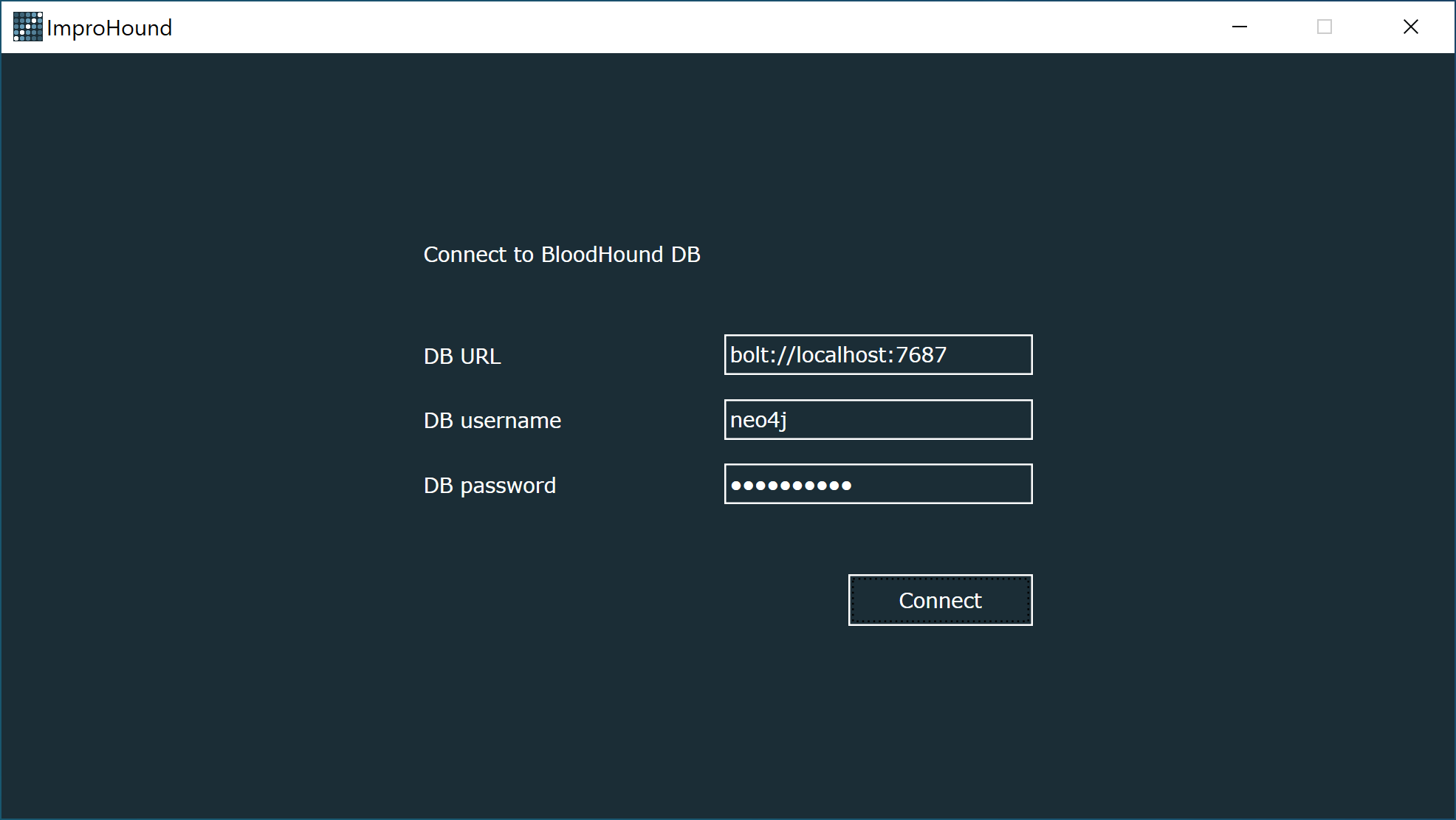Screen dimensions: 1456x820
Task: Click the 'DB username' label
Action: [x=492, y=421]
